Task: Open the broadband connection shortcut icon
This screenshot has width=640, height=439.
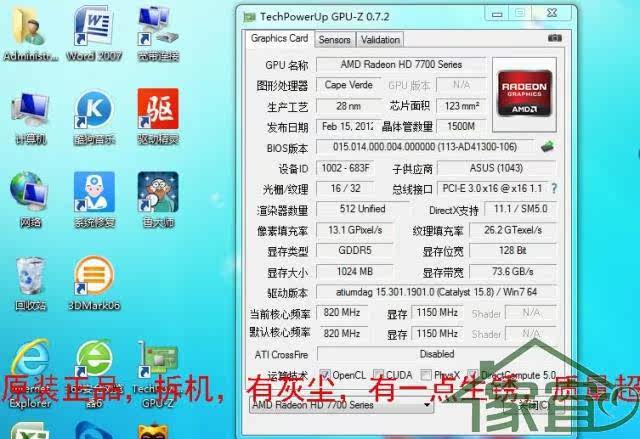Action: [158, 35]
